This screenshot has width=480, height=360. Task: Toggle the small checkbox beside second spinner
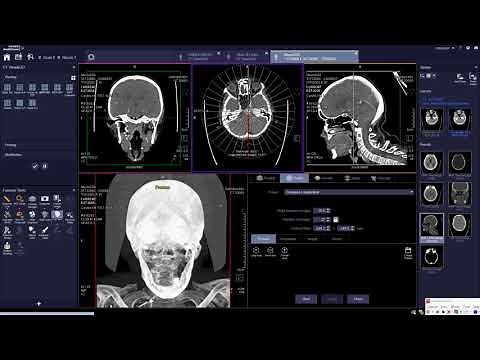(x=336, y=219)
